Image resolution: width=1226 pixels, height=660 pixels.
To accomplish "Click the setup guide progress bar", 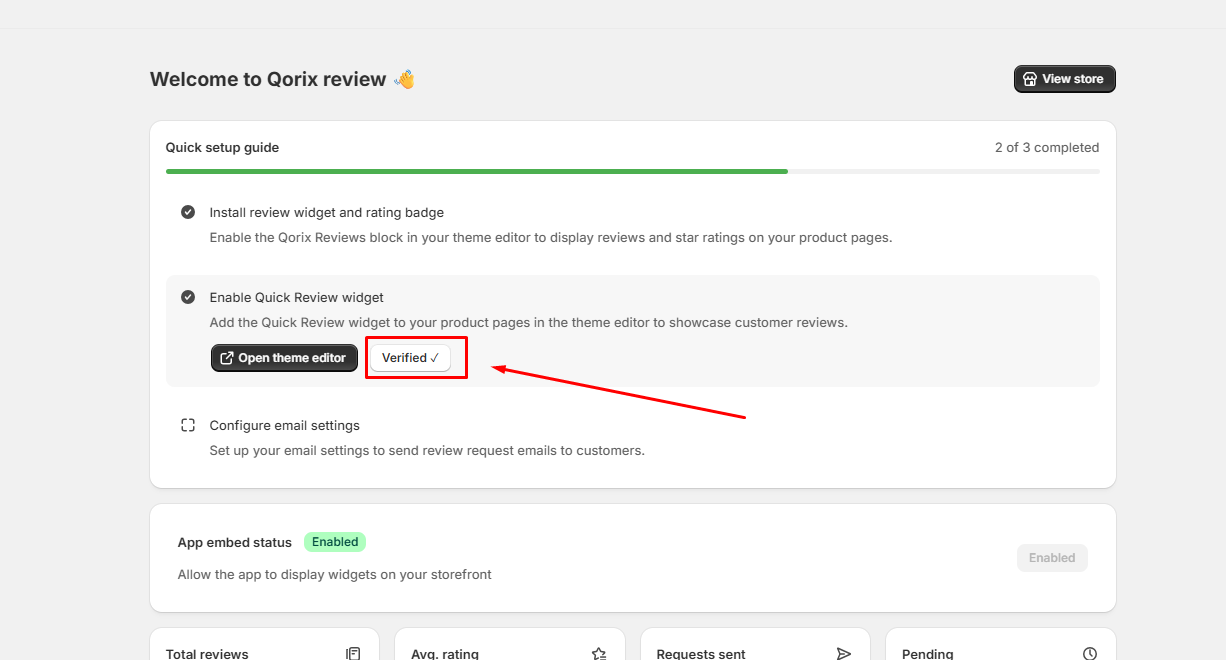I will (x=632, y=171).
